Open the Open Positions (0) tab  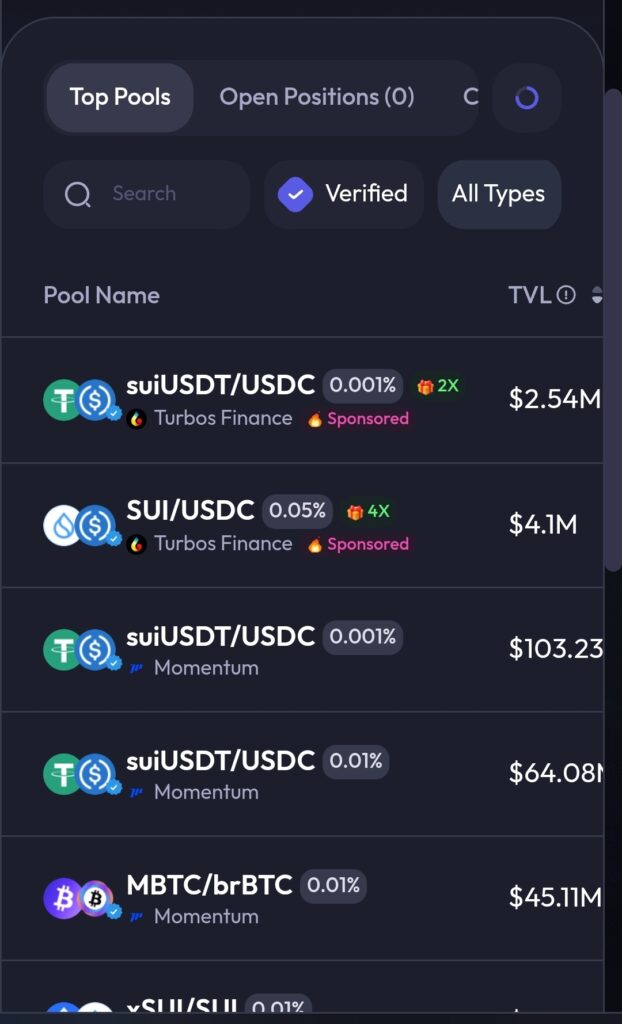316,98
